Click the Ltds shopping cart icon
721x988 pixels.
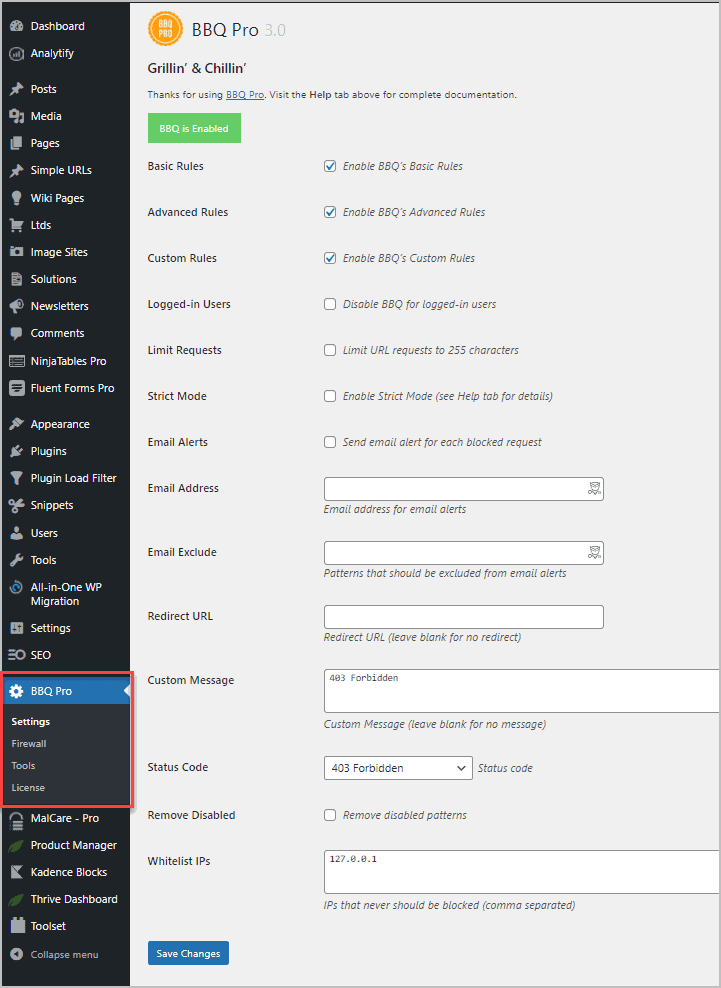click(x=16, y=225)
